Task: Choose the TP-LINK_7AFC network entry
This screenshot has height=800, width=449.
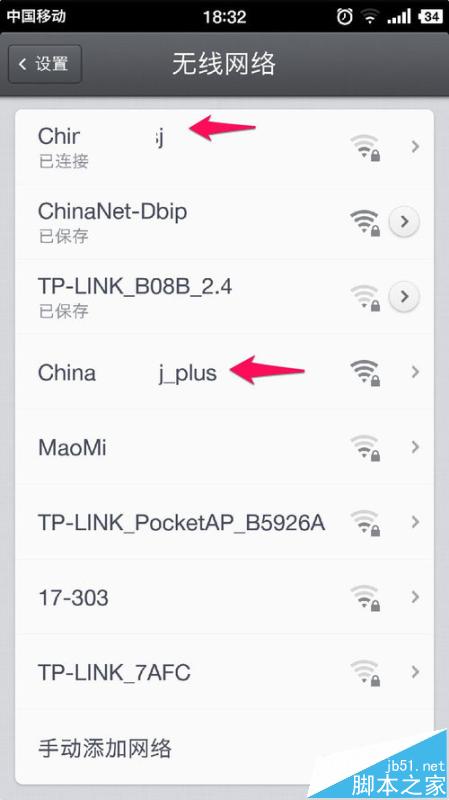Action: 224,672
